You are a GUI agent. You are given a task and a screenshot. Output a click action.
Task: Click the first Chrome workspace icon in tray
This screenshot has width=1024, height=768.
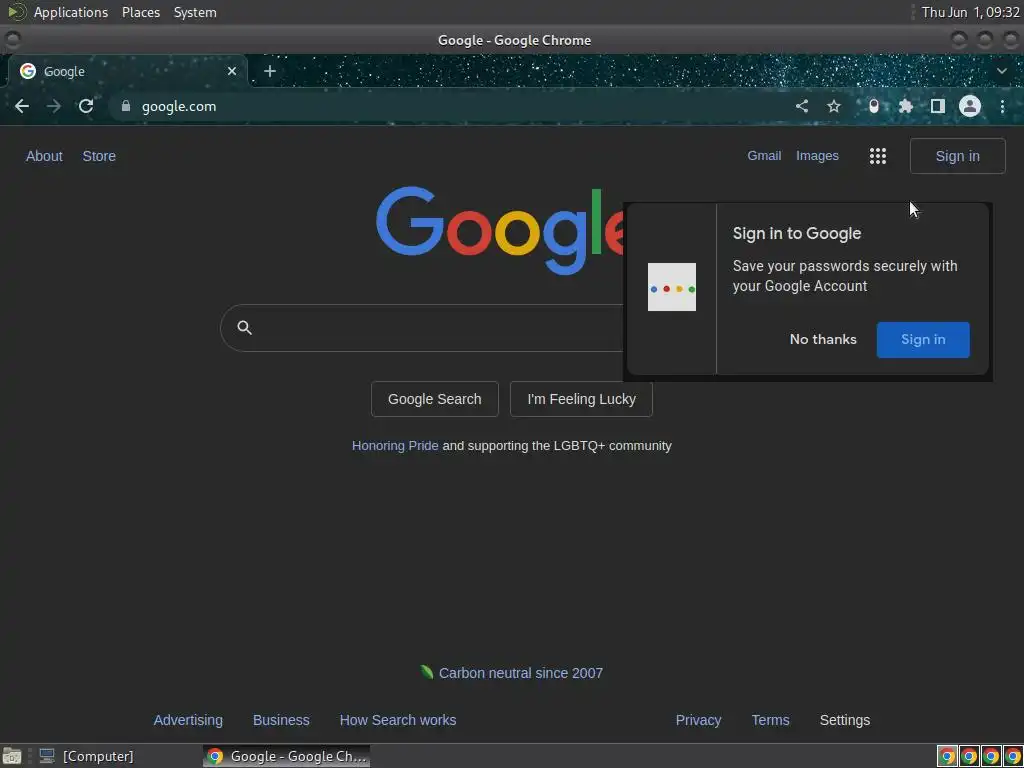(x=947, y=756)
